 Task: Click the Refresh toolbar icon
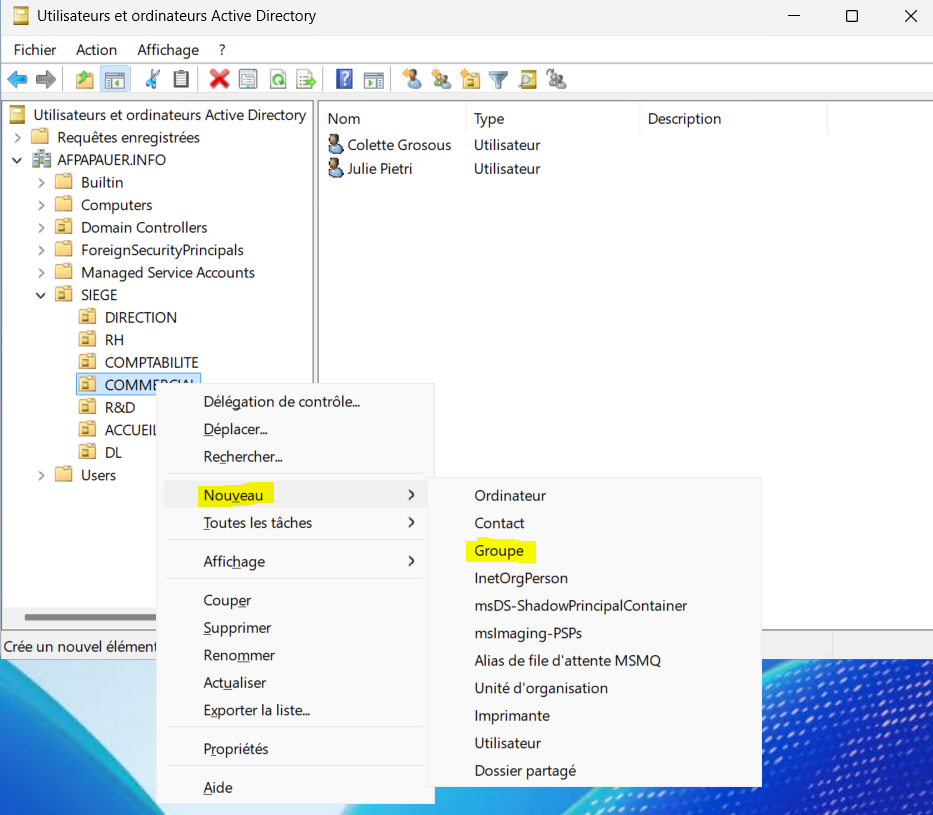[277, 80]
